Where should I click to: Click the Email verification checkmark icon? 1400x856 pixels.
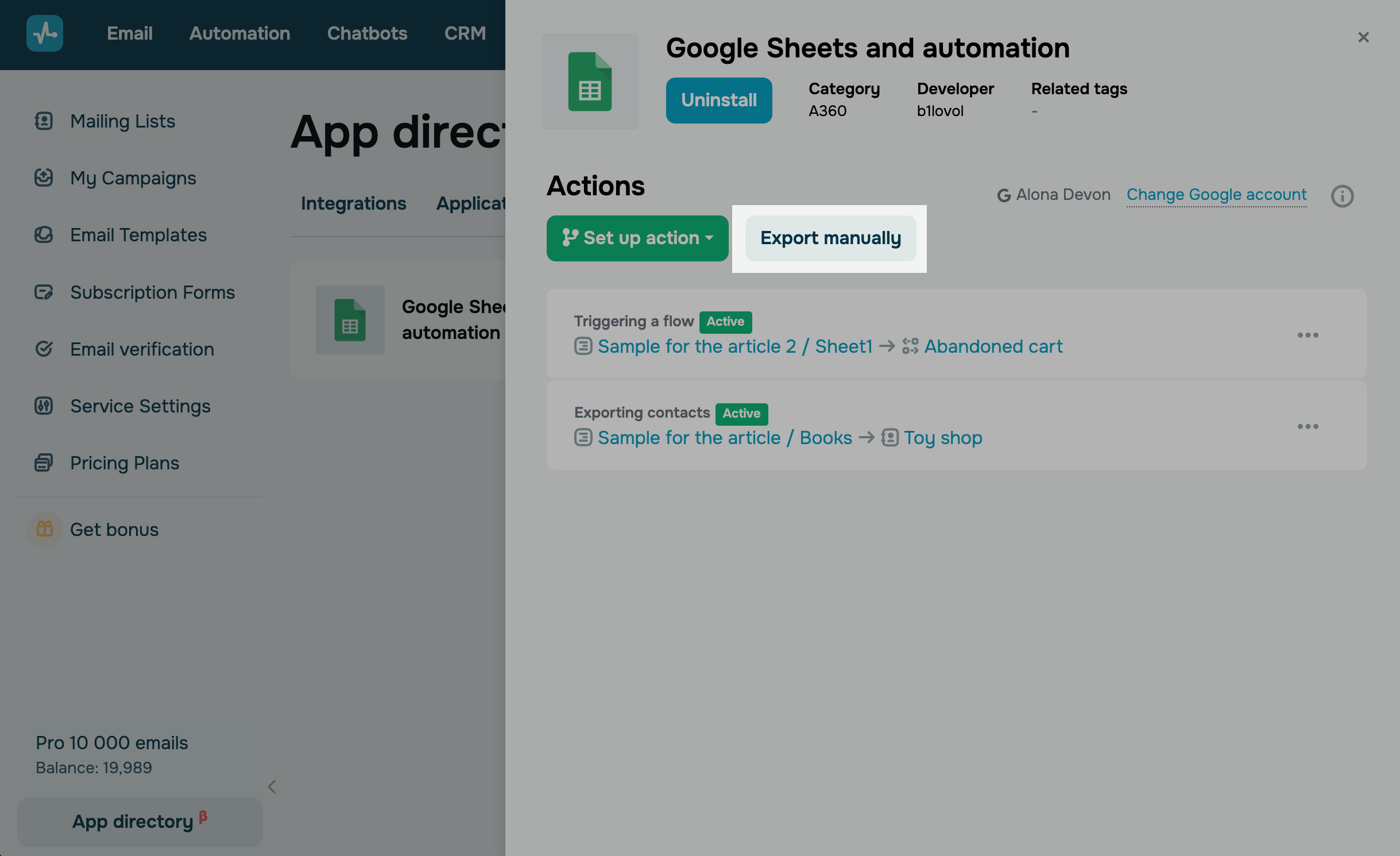click(44, 349)
